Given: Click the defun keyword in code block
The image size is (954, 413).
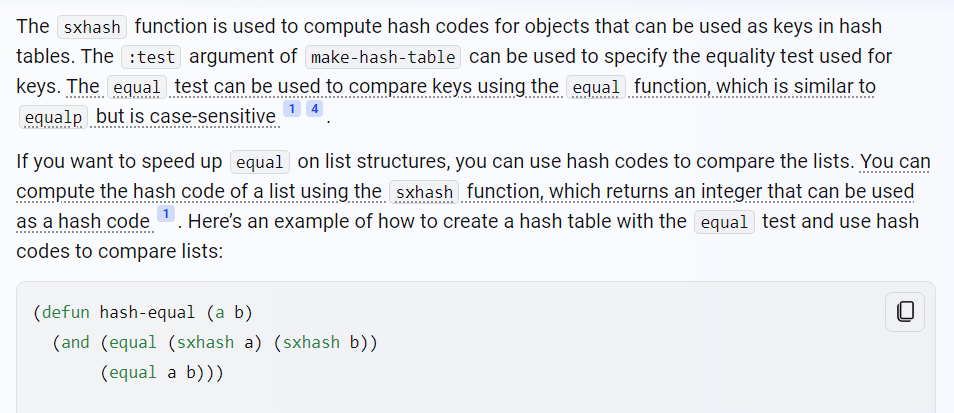Looking at the screenshot, I should pos(65,313).
